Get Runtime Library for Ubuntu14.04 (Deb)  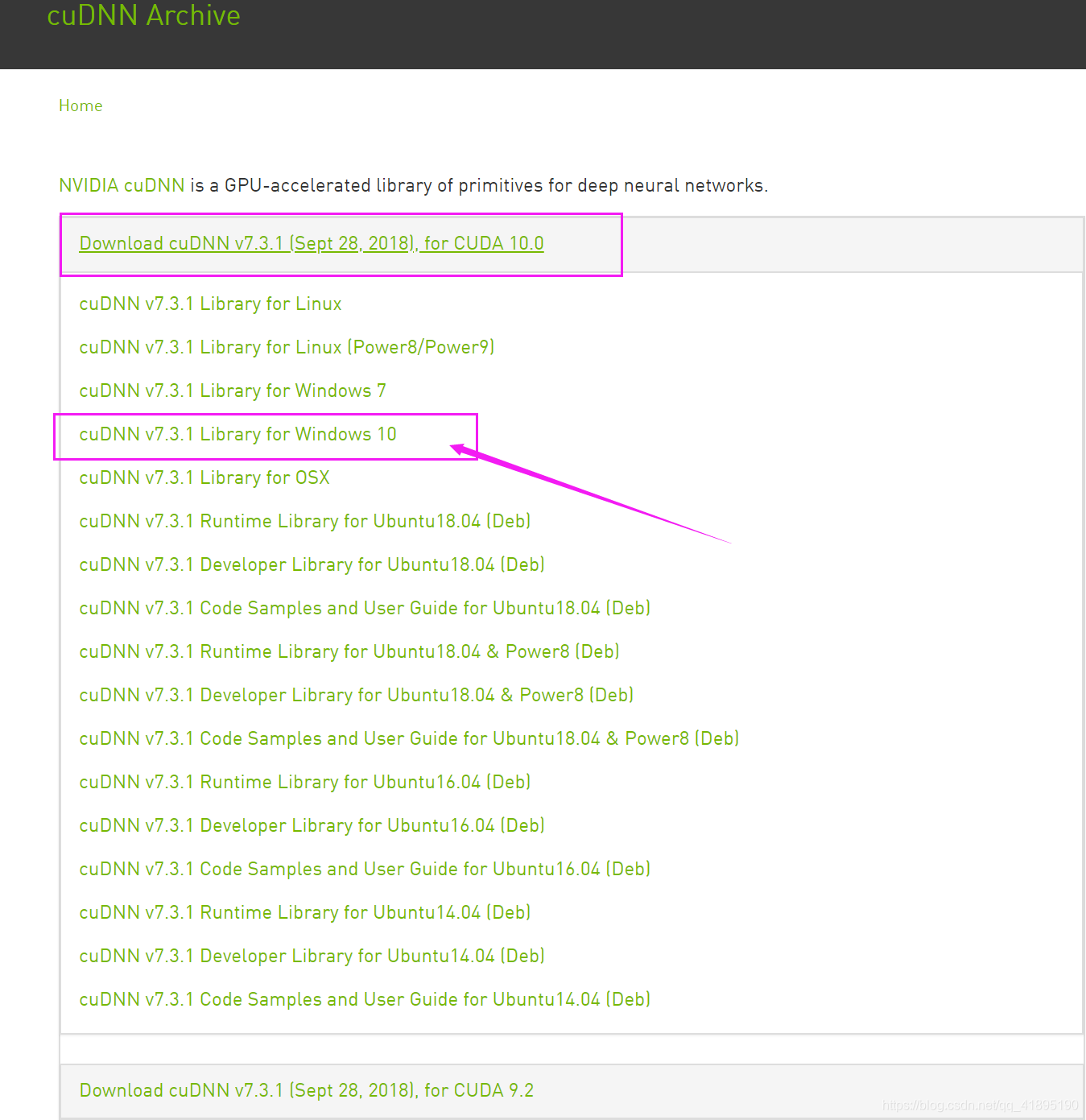pyautogui.click(x=305, y=912)
